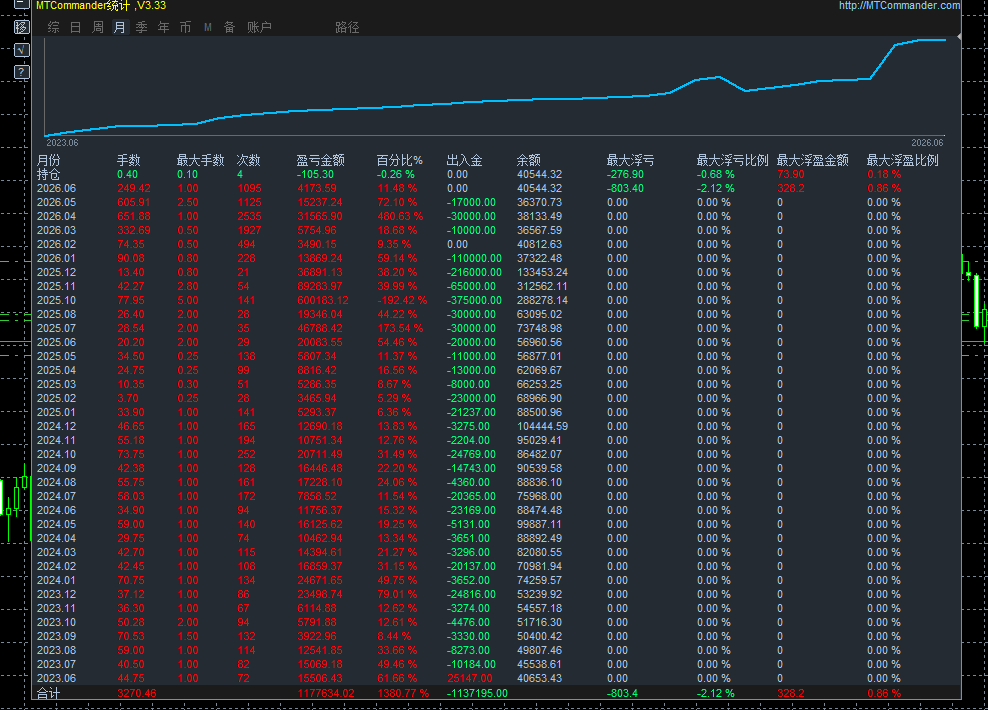This screenshot has height=710, width=988.
Task: Open the 路径 path tab
Action: click(347, 27)
